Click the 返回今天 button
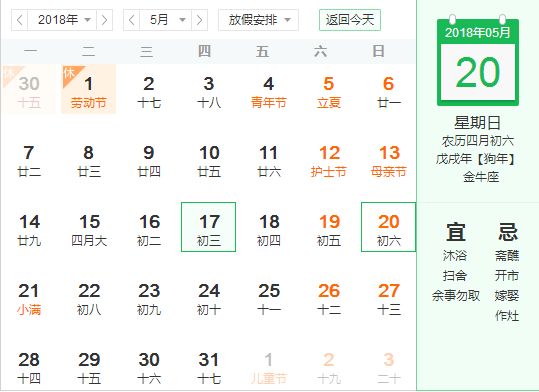The image size is (539, 392). [350, 20]
